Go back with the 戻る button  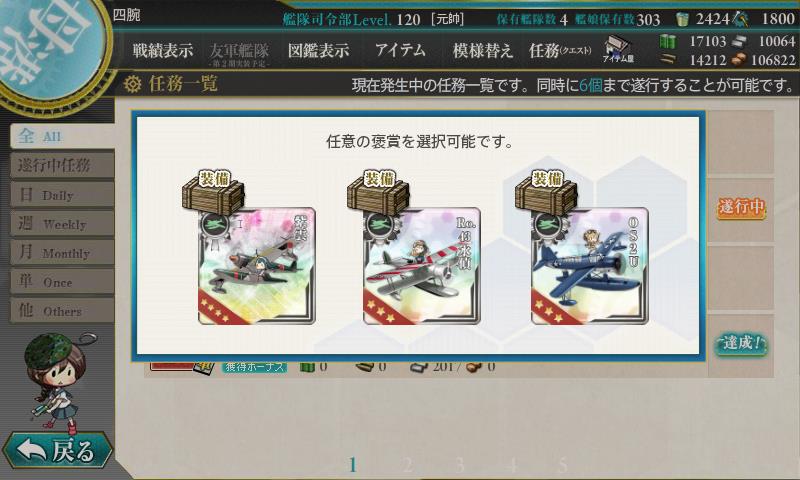pyautogui.click(x=58, y=450)
